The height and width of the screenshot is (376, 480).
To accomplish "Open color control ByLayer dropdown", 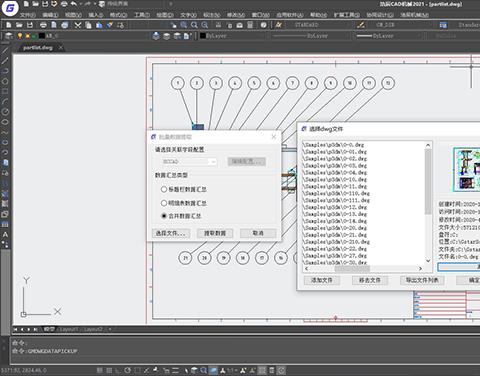I will 232,36.
